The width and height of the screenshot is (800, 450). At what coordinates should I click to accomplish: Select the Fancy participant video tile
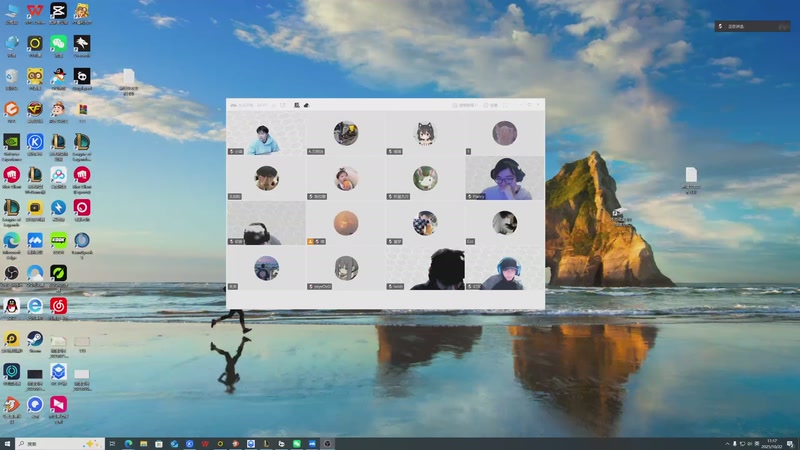[x=505, y=178]
